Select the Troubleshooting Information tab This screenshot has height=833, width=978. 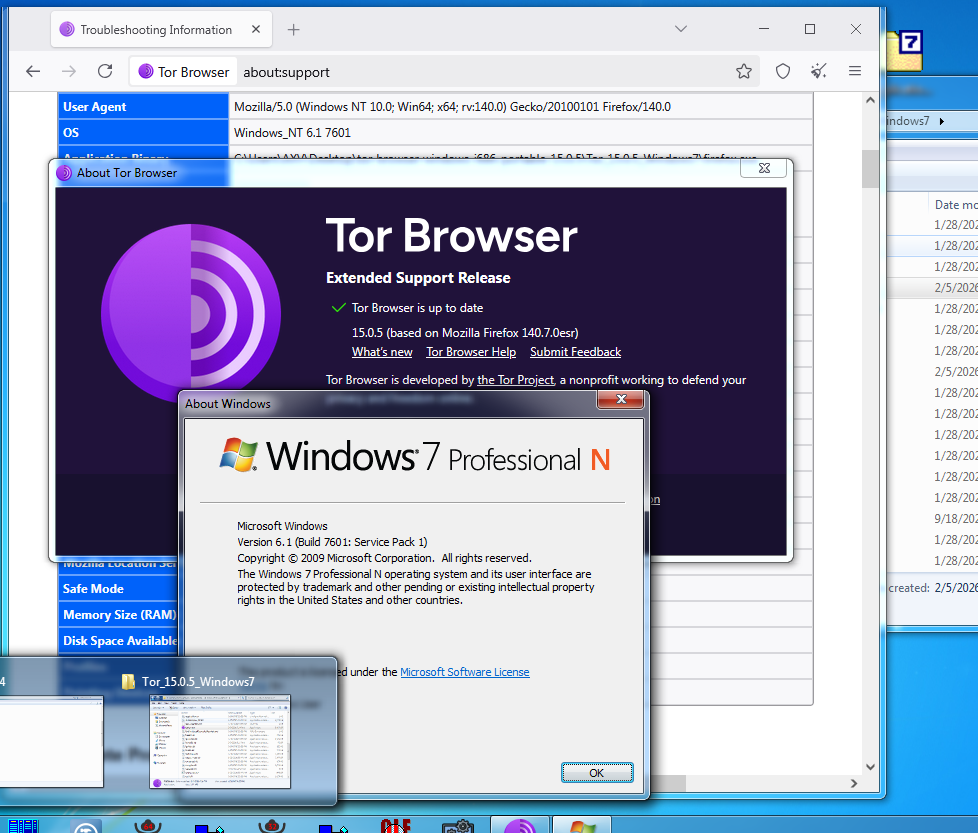pyautogui.click(x=155, y=30)
